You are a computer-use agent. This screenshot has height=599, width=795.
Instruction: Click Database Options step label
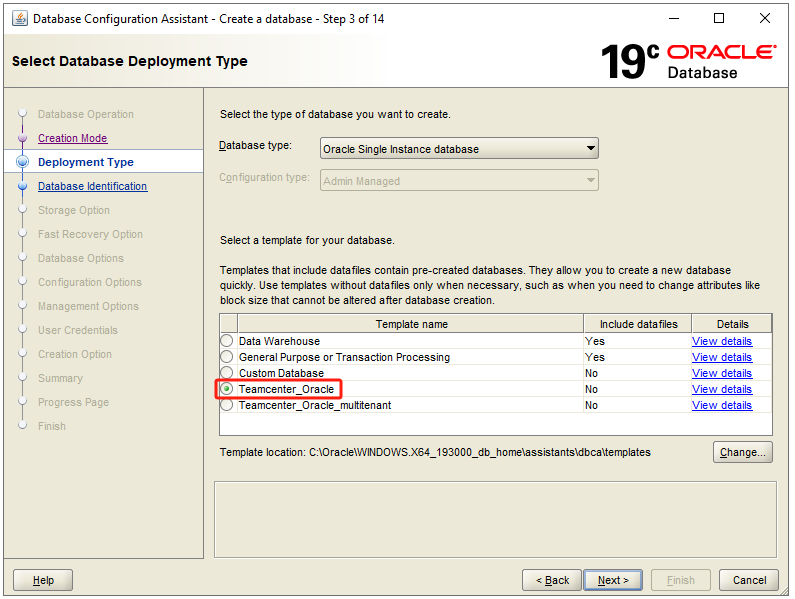81,258
